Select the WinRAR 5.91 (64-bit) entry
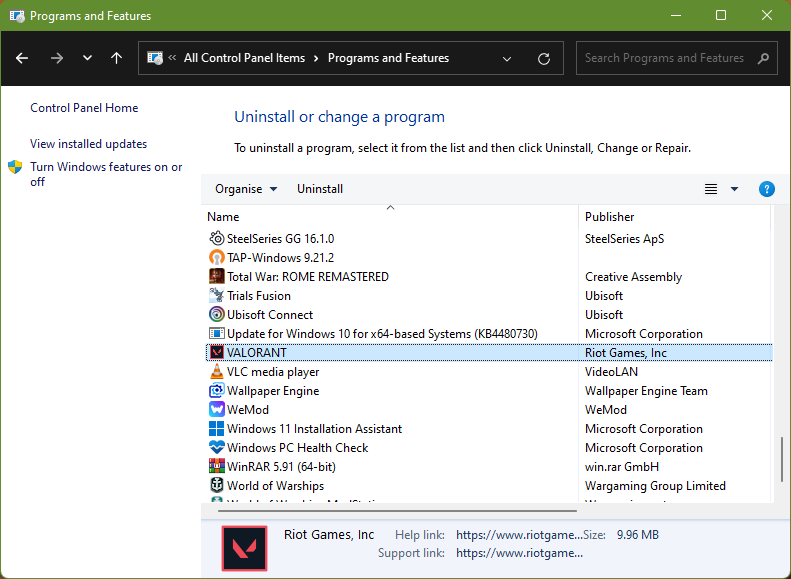The height and width of the screenshot is (579, 791). point(489,467)
